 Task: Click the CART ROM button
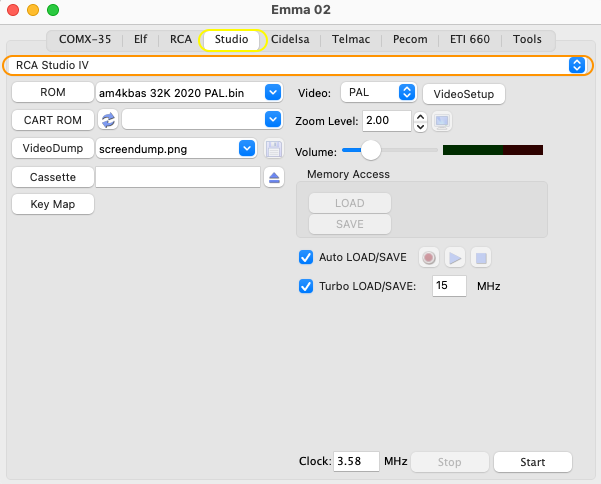(53, 120)
